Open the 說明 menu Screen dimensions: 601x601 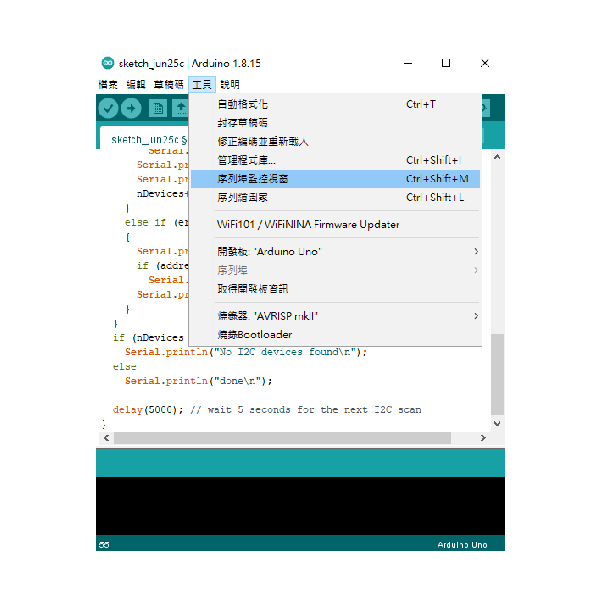pyautogui.click(x=230, y=85)
